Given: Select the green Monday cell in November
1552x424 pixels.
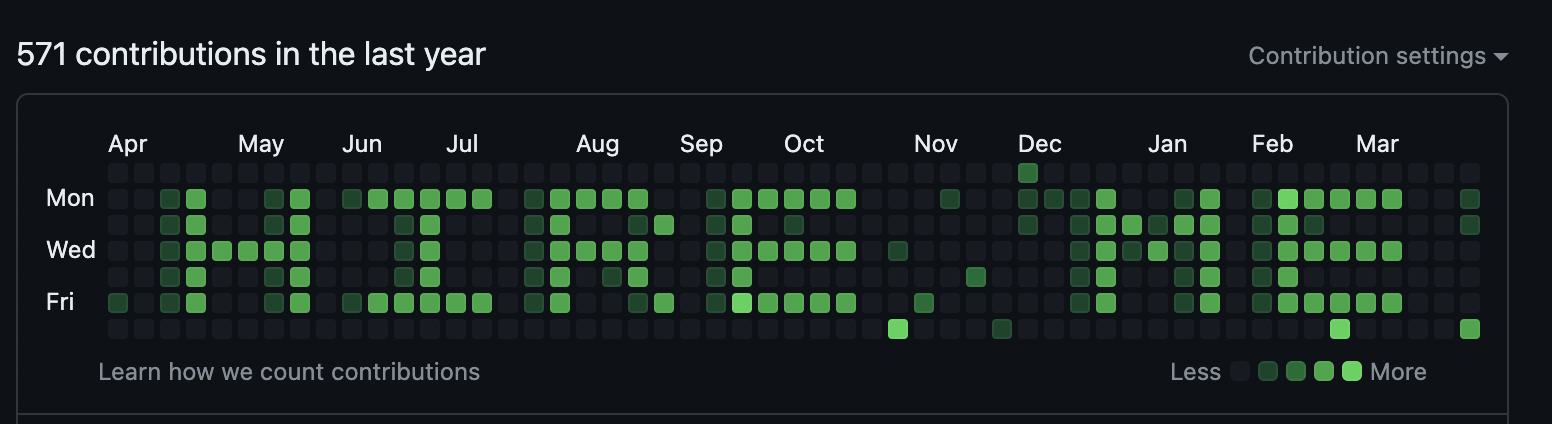Looking at the screenshot, I should [950, 199].
